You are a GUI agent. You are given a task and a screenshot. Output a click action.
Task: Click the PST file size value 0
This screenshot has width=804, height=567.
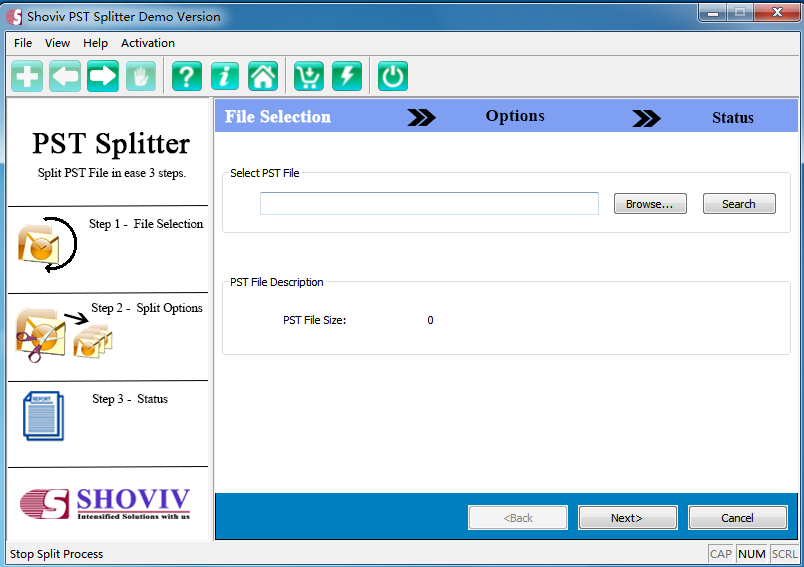(430, 320)
